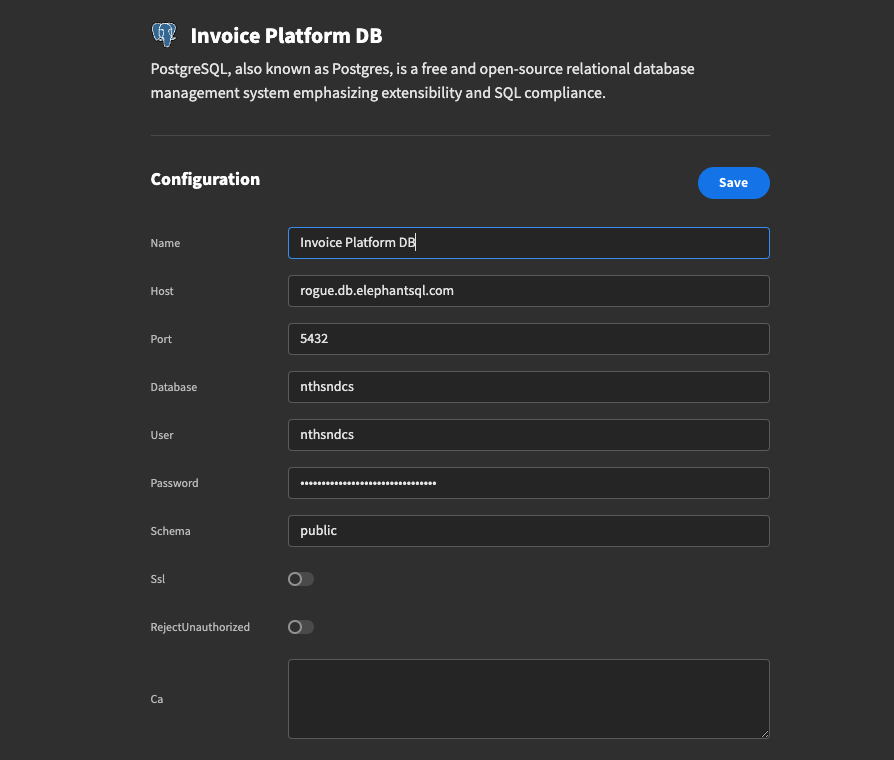Click the Configuration section heading

click(x=205, y=180)
